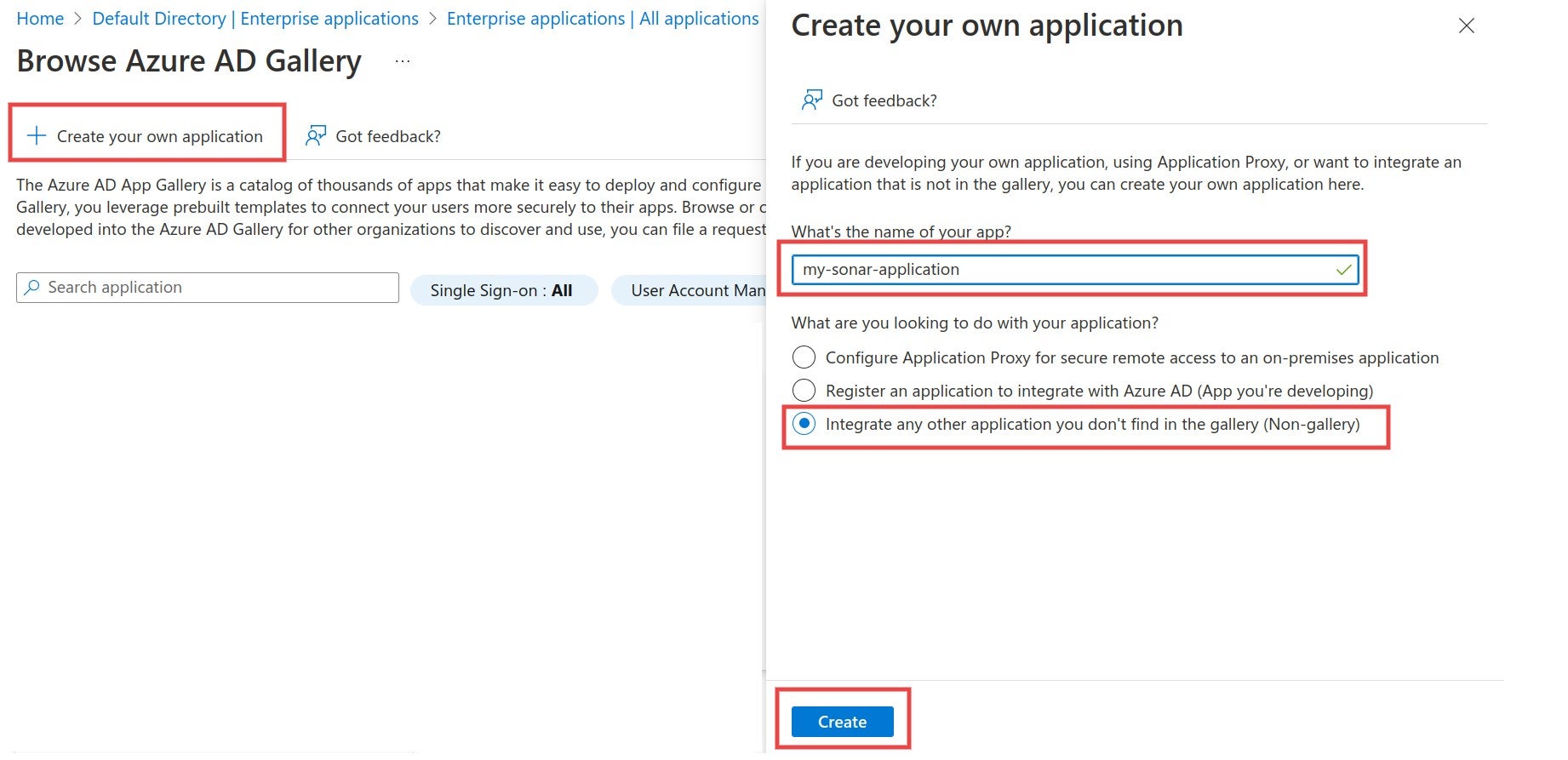This screenshot has height=760, width=1568.
Task: Open Enterprise applications All applications breadcrumb
Action: [602, 18]
